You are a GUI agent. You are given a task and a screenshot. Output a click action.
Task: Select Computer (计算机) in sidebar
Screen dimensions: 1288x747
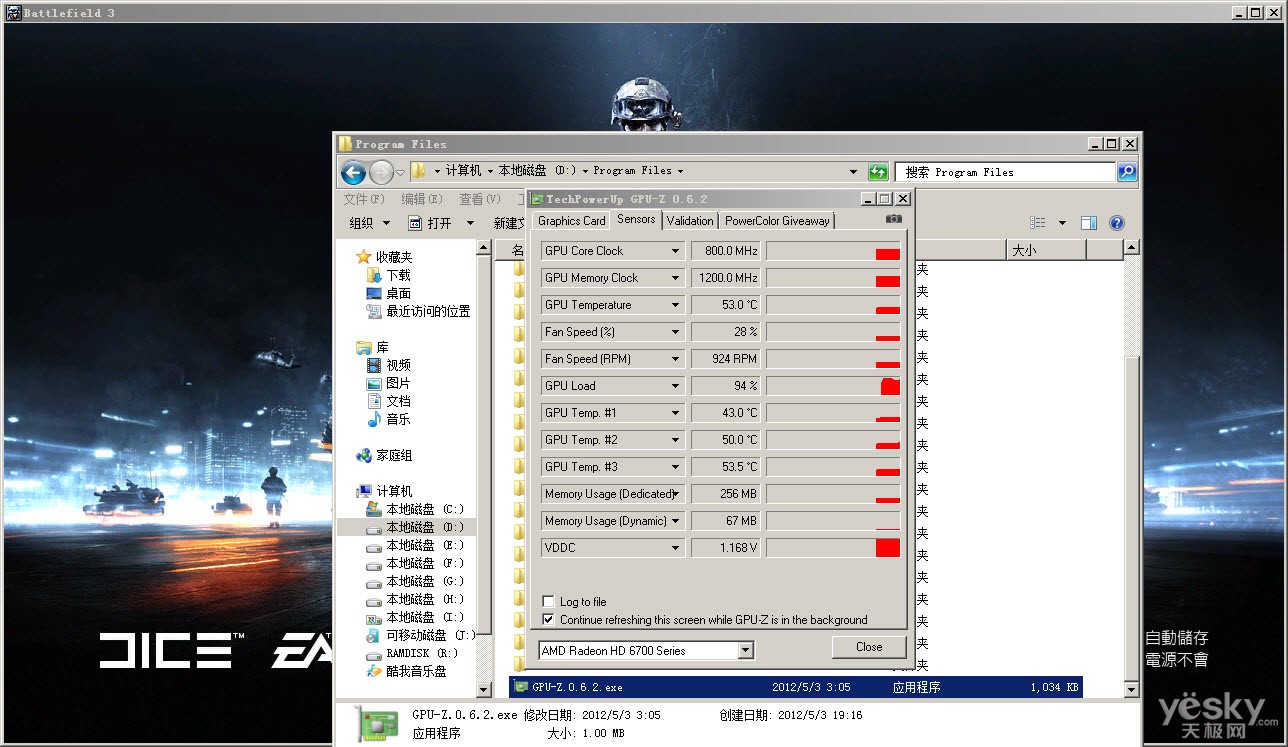[x=394, y=491]
